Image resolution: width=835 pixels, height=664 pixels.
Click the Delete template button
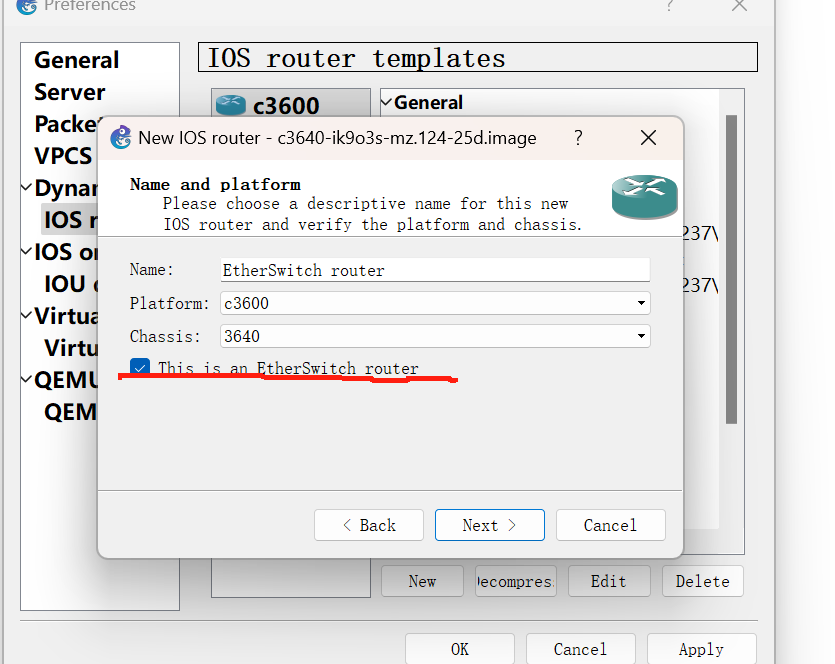coord(702,581)
